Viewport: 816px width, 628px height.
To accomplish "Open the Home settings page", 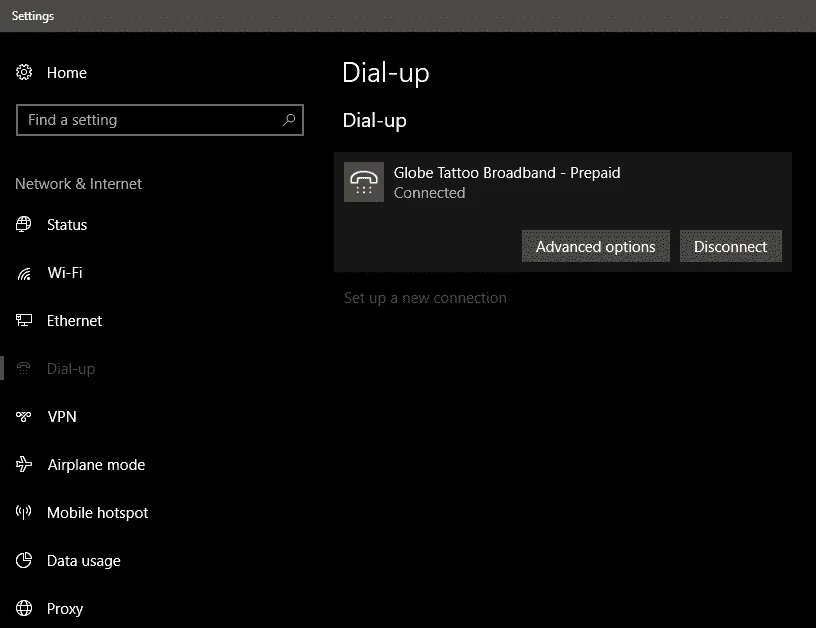I will click(x=67, y=73).
